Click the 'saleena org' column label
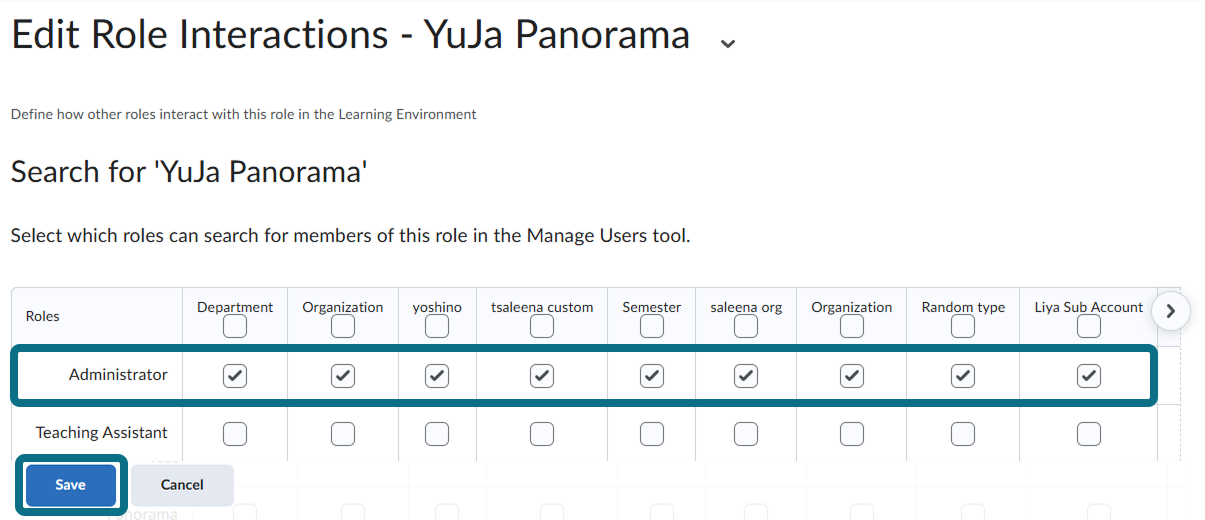This screenshot has width=1205, height=520. click(x=746, y=307)
